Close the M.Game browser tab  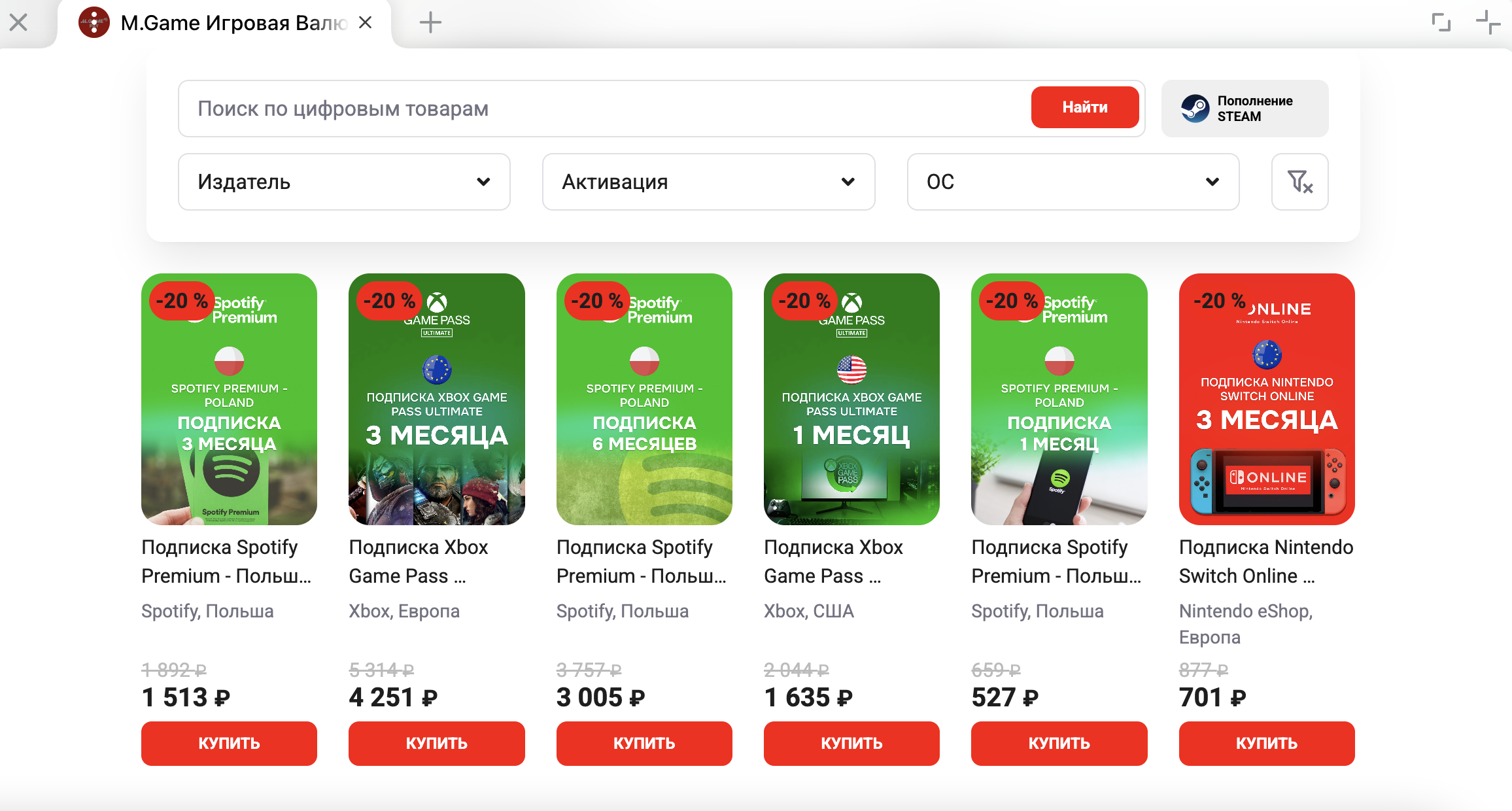point(366,23)
